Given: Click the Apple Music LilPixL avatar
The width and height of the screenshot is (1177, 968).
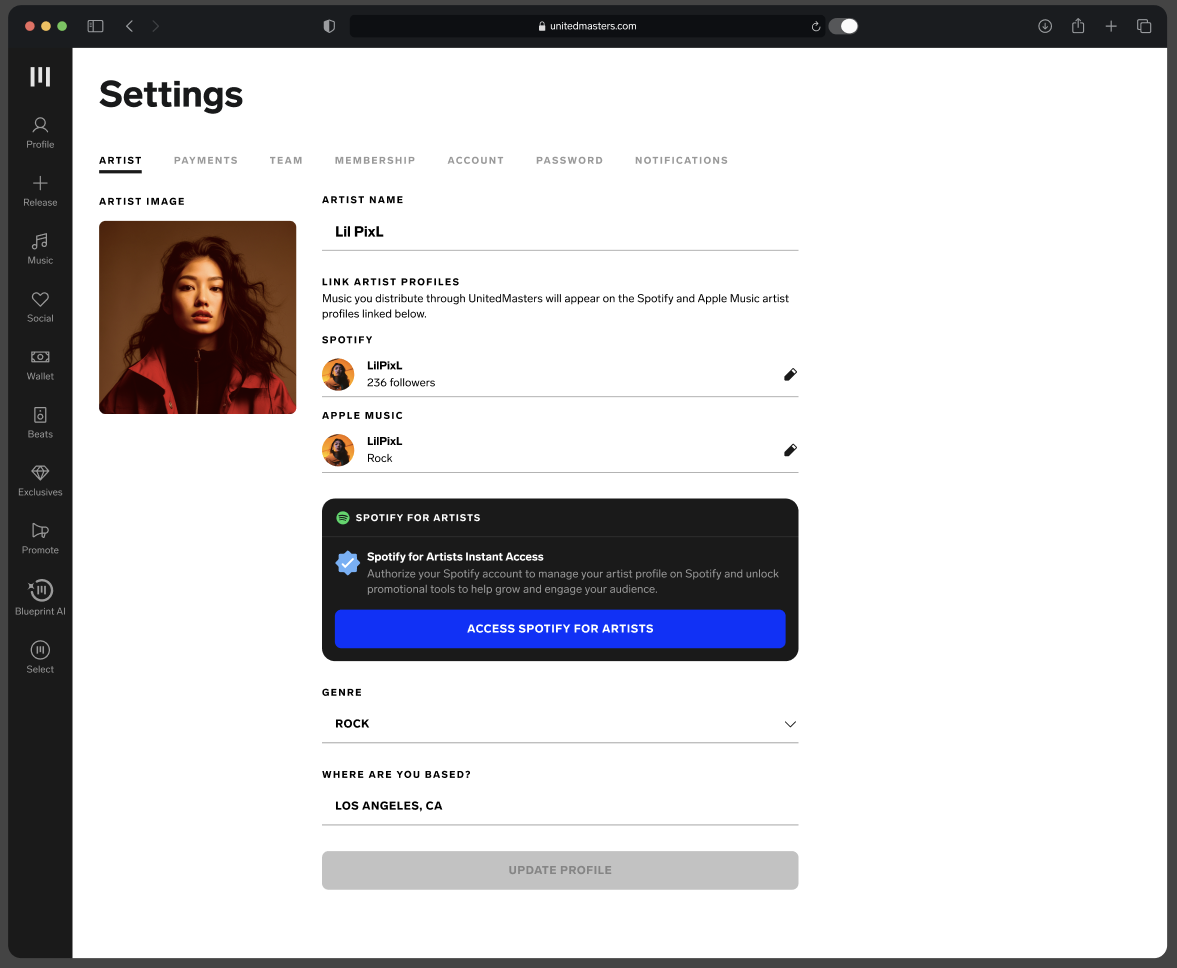Looking at the screenshot, I should tap(338, 450).
